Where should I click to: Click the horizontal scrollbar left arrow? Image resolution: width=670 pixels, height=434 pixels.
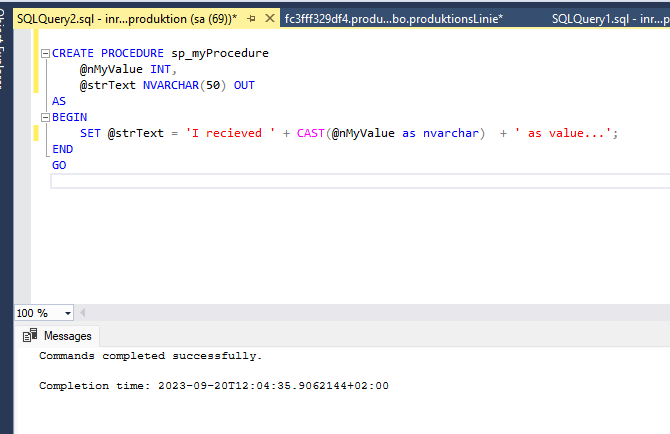pyautogui.click(x=84, y=313)
